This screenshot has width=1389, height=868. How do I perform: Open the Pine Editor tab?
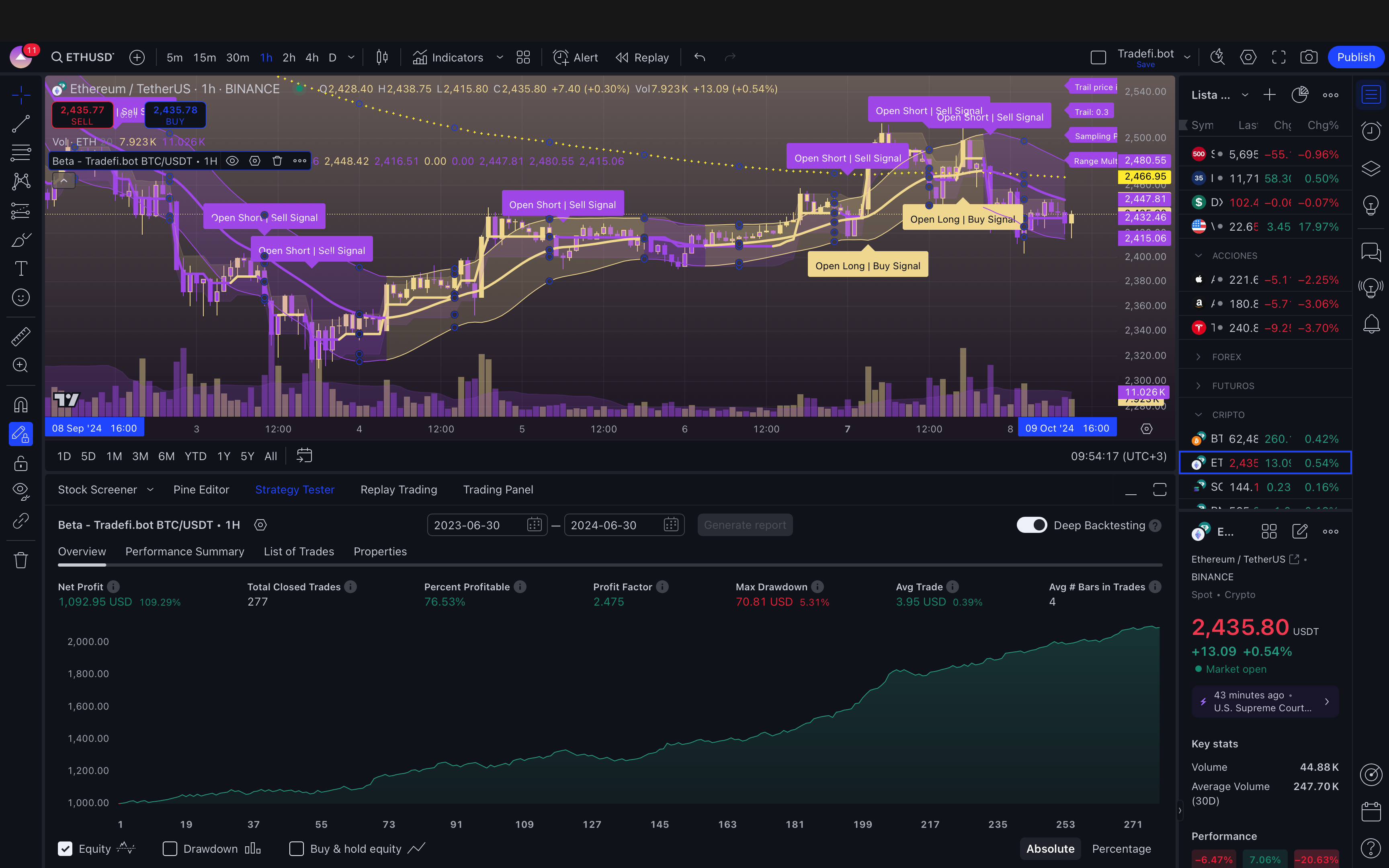coord(201,490)
